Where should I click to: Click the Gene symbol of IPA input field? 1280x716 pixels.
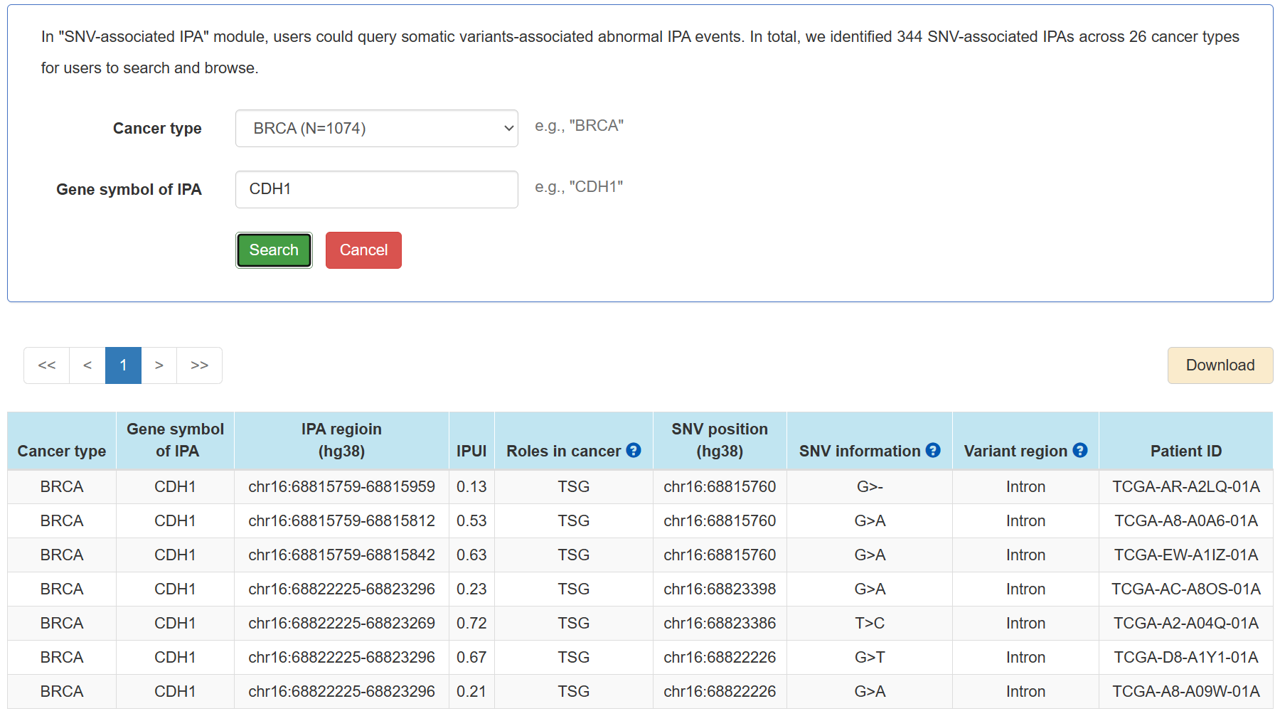coord(376,189)
